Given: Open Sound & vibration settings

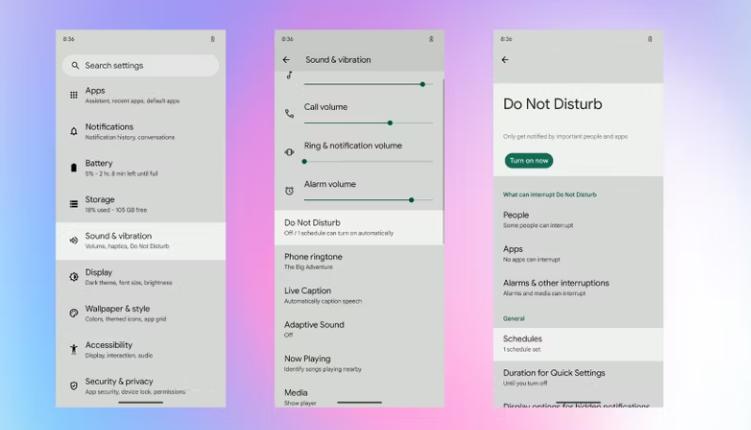Looking at the screenshot, I should pyautogui.click(x=141, y=241).
